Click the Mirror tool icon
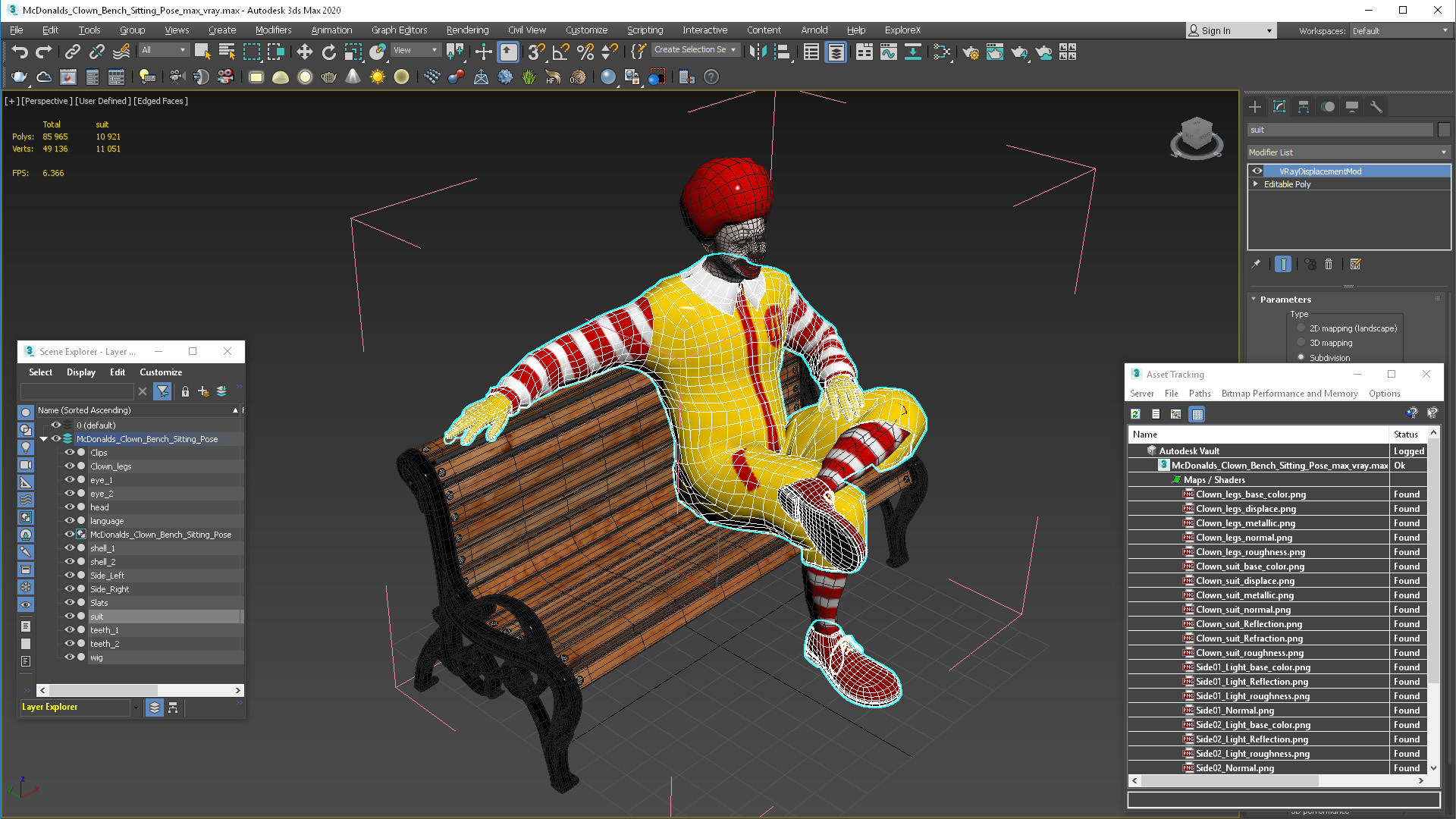The height and width of the screenshot is (819, 1456). tap(758, 52)
